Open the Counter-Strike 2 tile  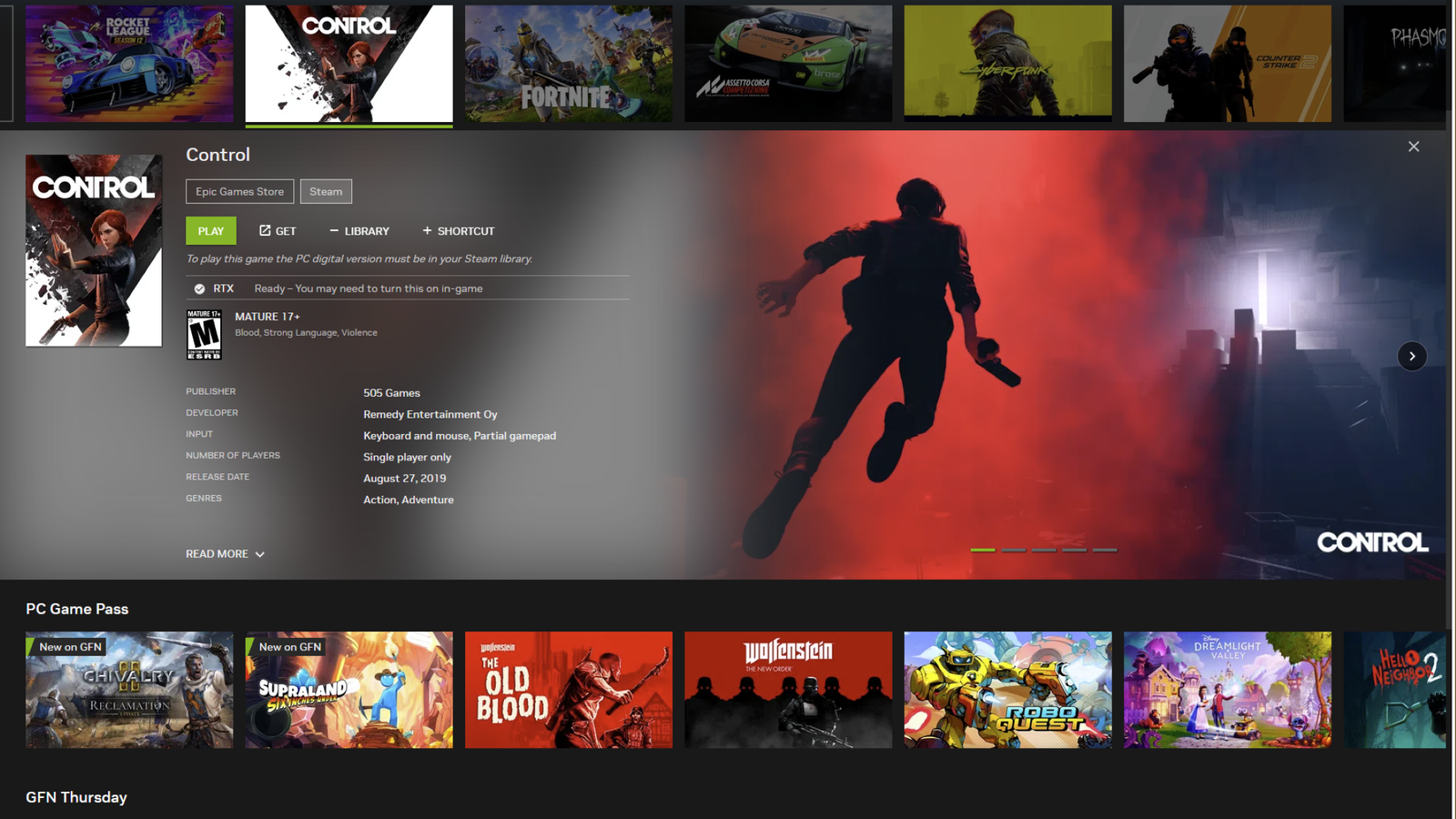click(x=1228, y=64)
